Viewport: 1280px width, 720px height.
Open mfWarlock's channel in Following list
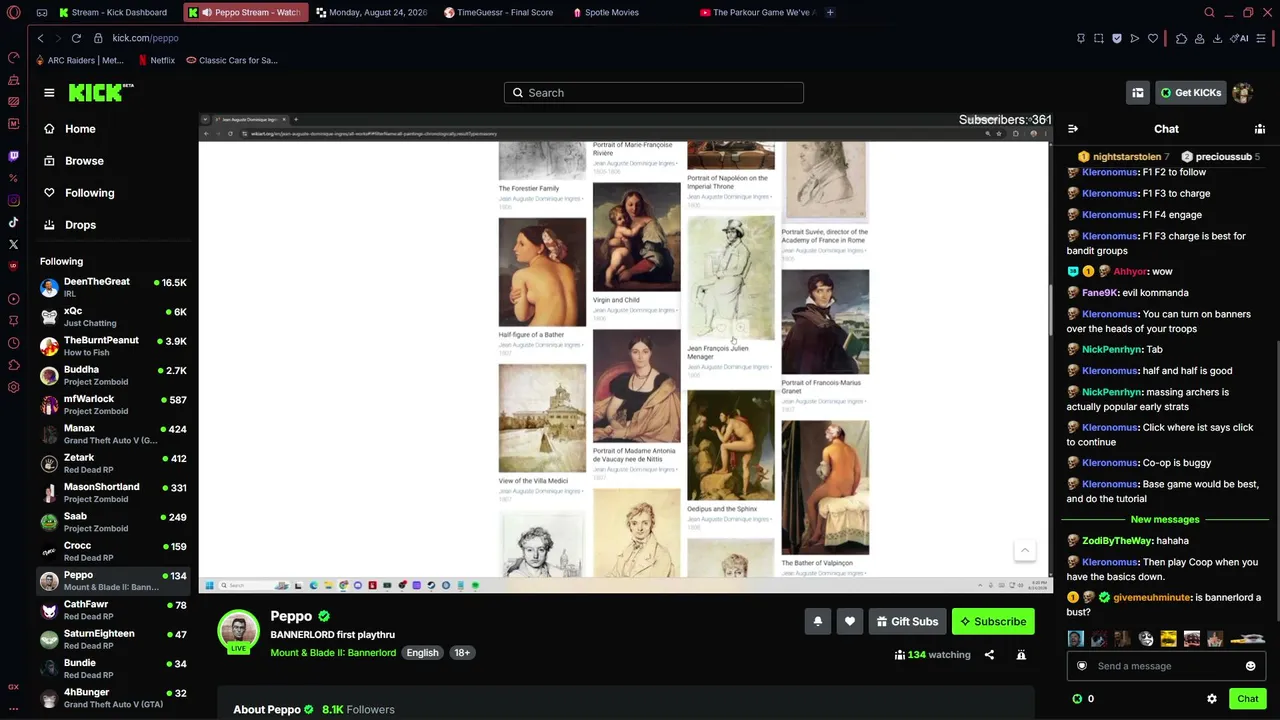(x=114, y=405)
